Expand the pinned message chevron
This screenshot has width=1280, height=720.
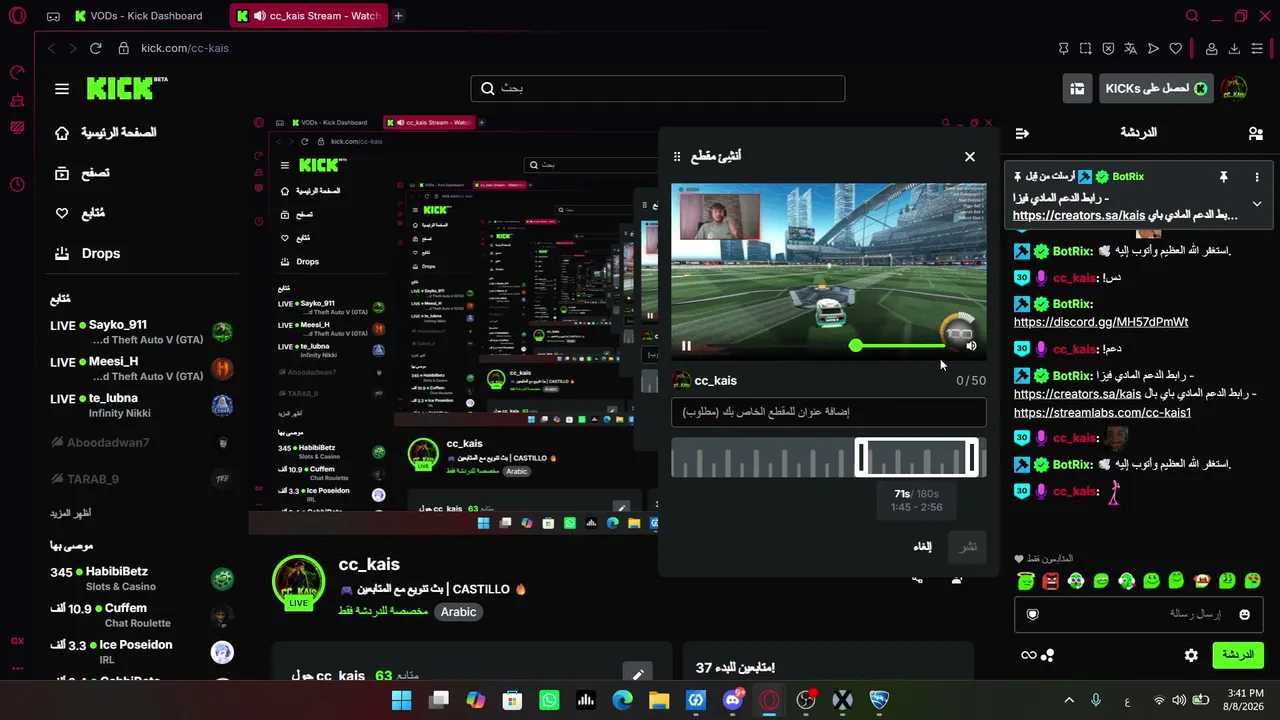pyautogui.click(x=1257, y=204)
